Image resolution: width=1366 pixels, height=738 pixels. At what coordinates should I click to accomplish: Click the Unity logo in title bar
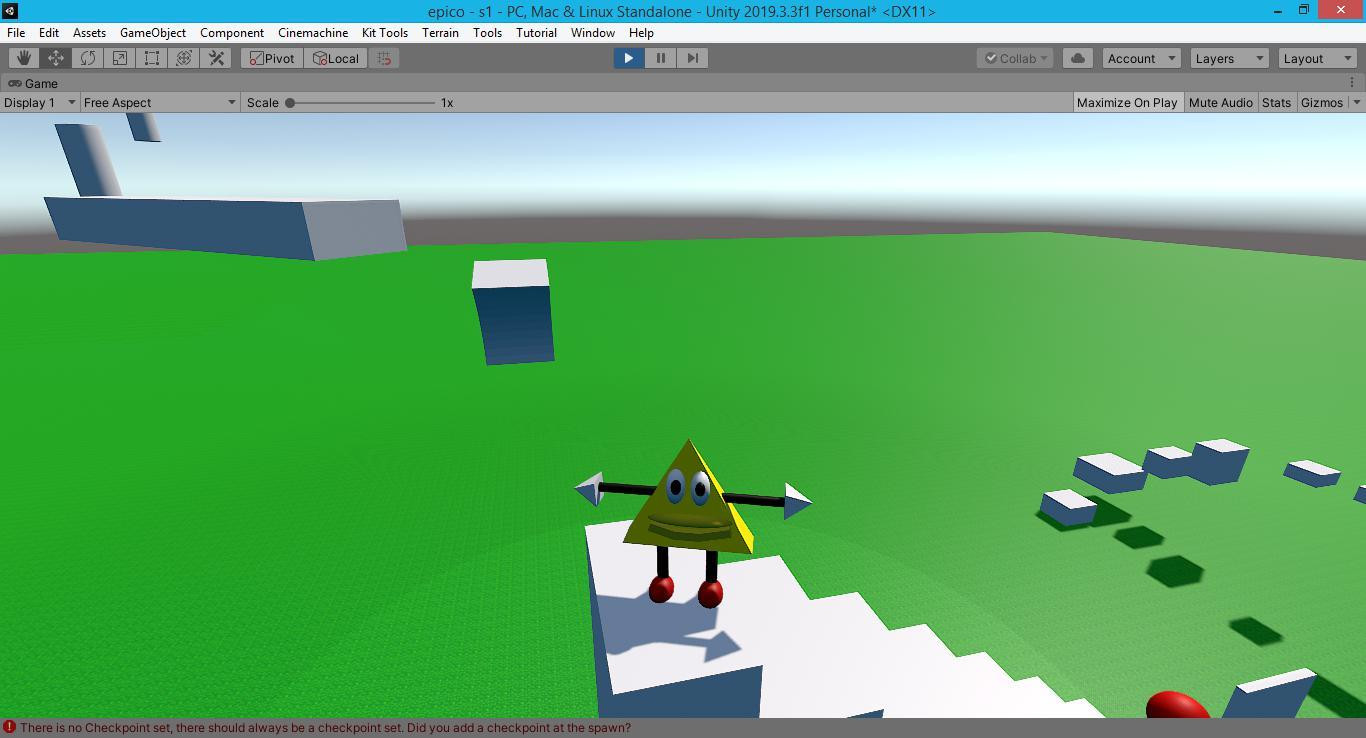10,11
